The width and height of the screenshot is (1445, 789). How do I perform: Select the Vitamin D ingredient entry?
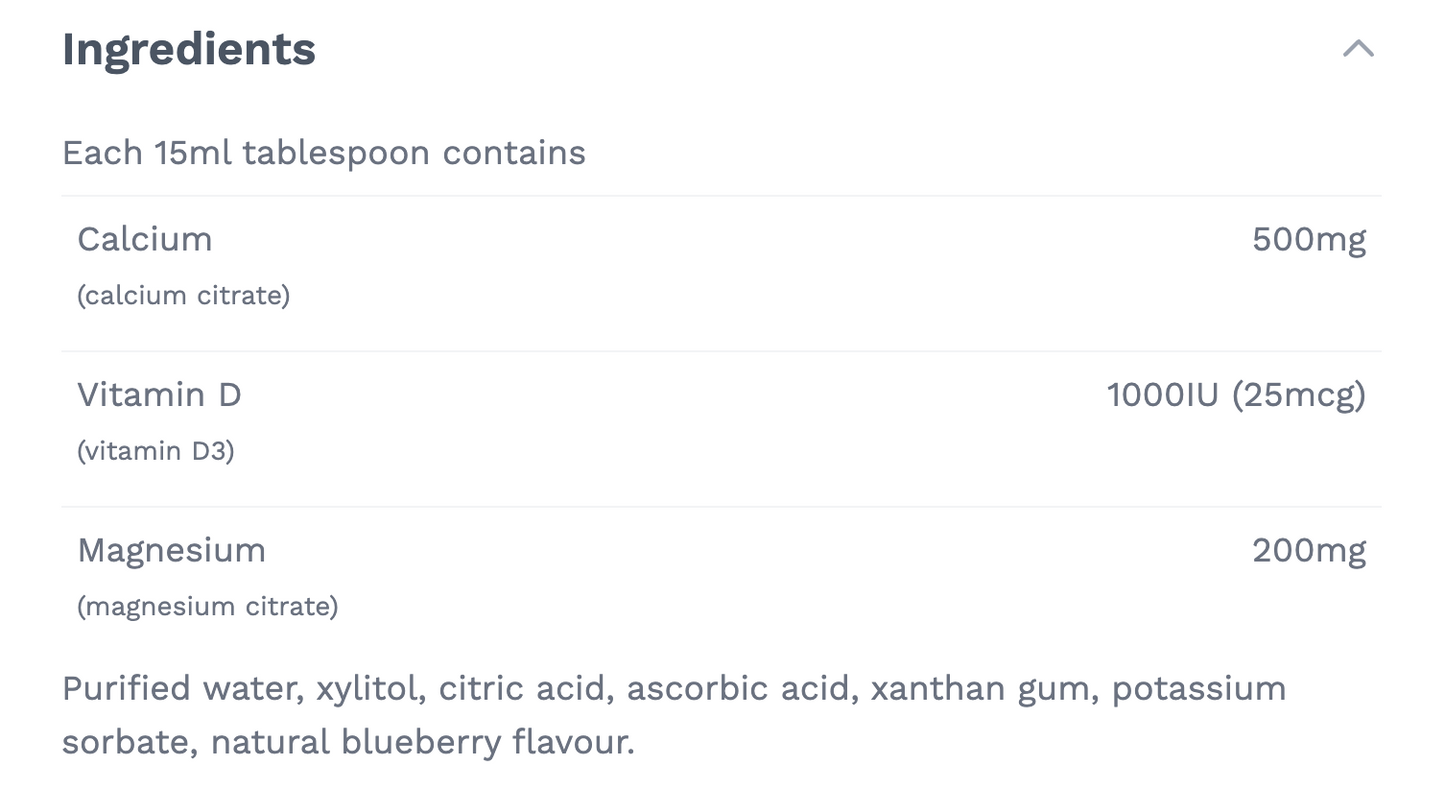click(160, 394)
